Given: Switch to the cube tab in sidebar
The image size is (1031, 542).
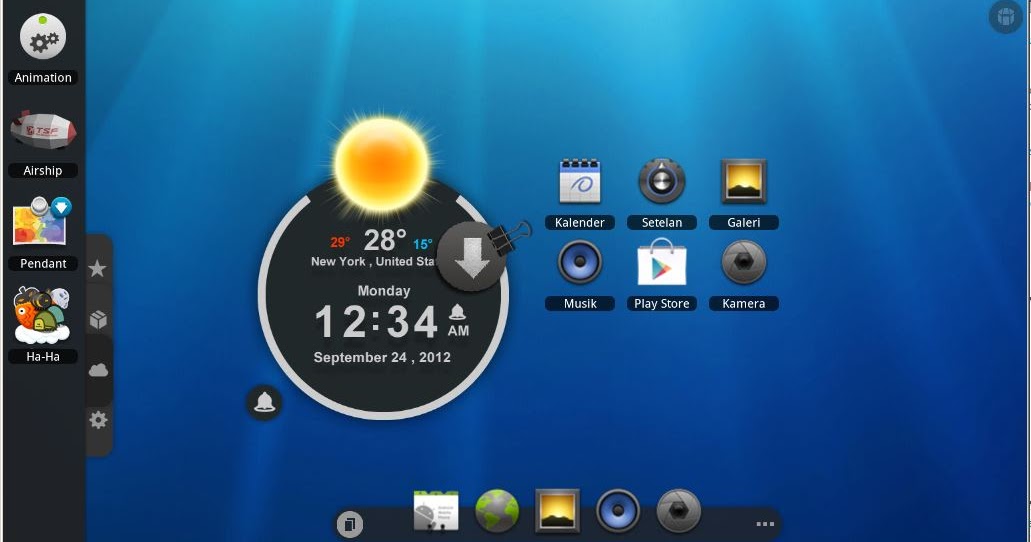Looking at the screenshot, I should coord(98,320).
